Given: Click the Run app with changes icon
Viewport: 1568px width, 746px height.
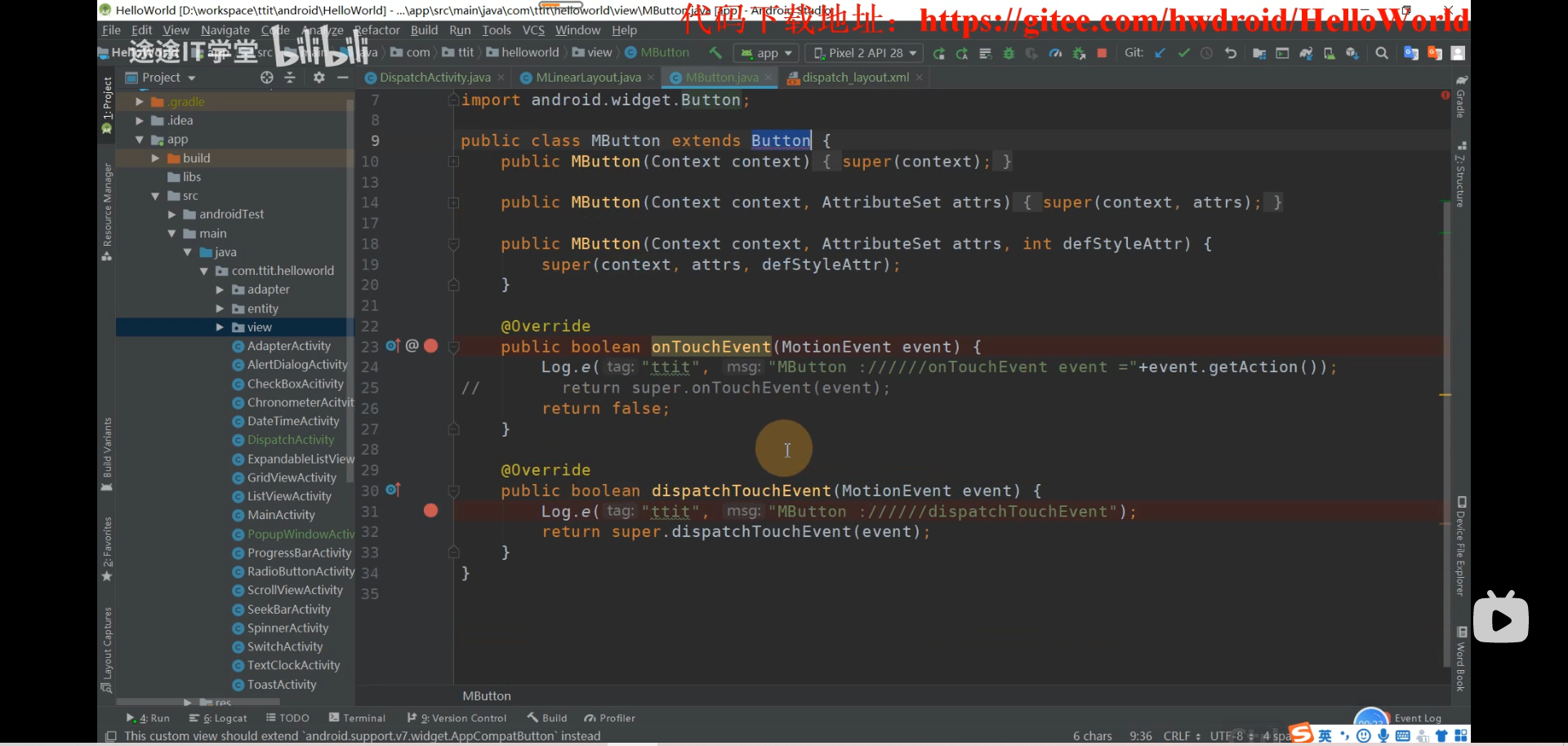Looking at the screenshot, I should click(x=939, y=54).
